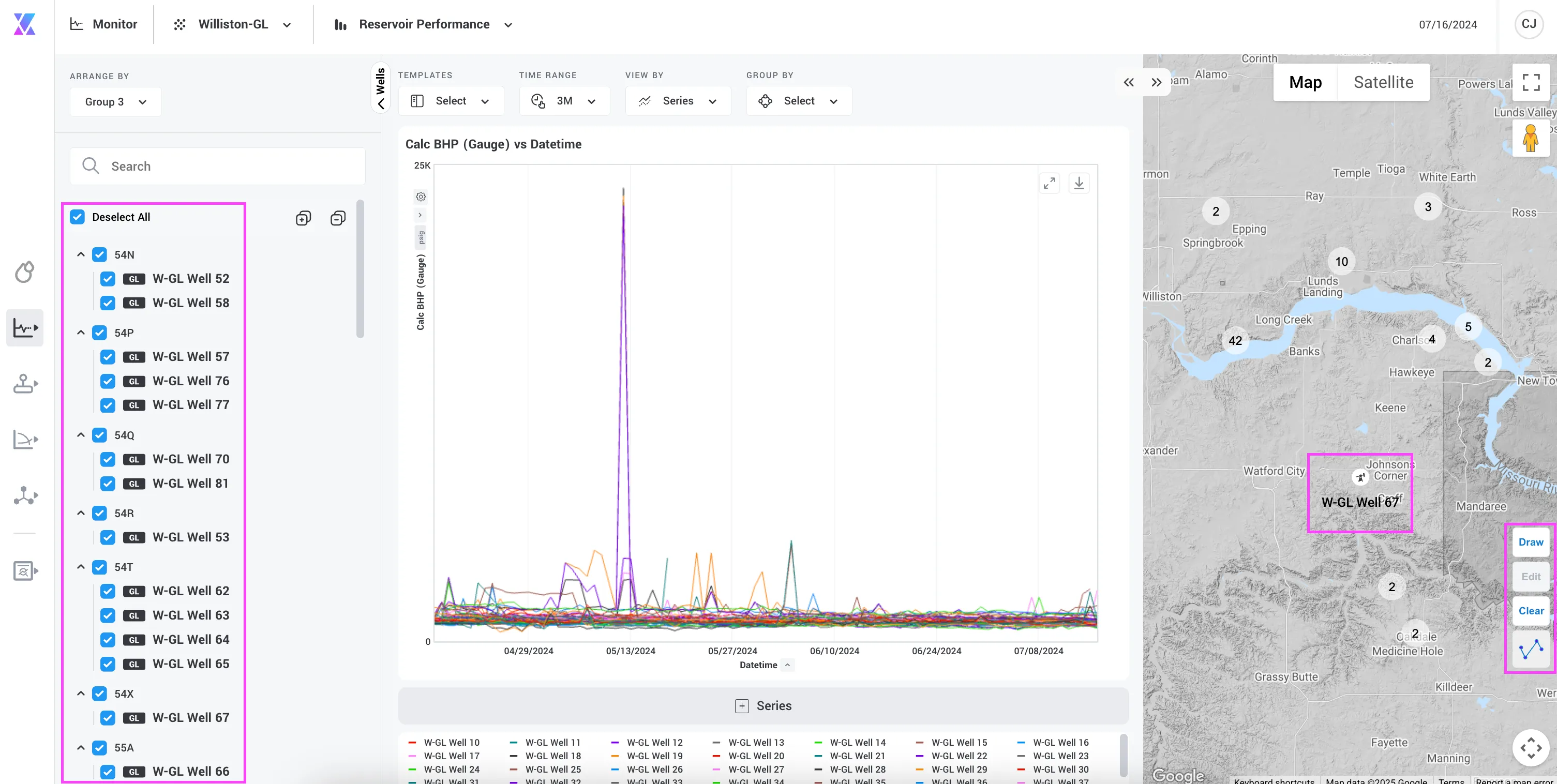1557x784 pixels.
Task: Click the well Search field
Action: (218, 166)
